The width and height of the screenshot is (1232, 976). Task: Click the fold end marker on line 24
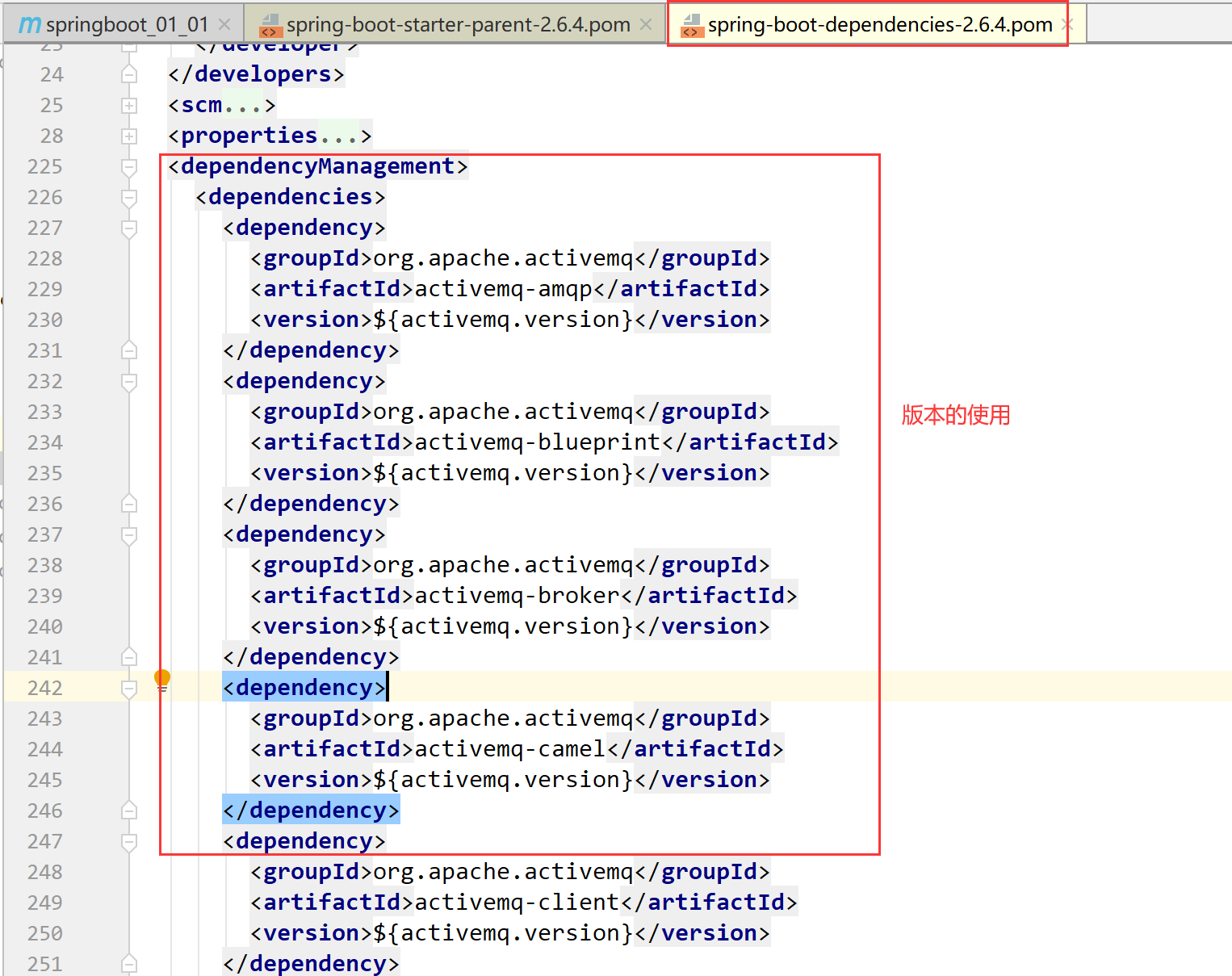click(128, 74)
